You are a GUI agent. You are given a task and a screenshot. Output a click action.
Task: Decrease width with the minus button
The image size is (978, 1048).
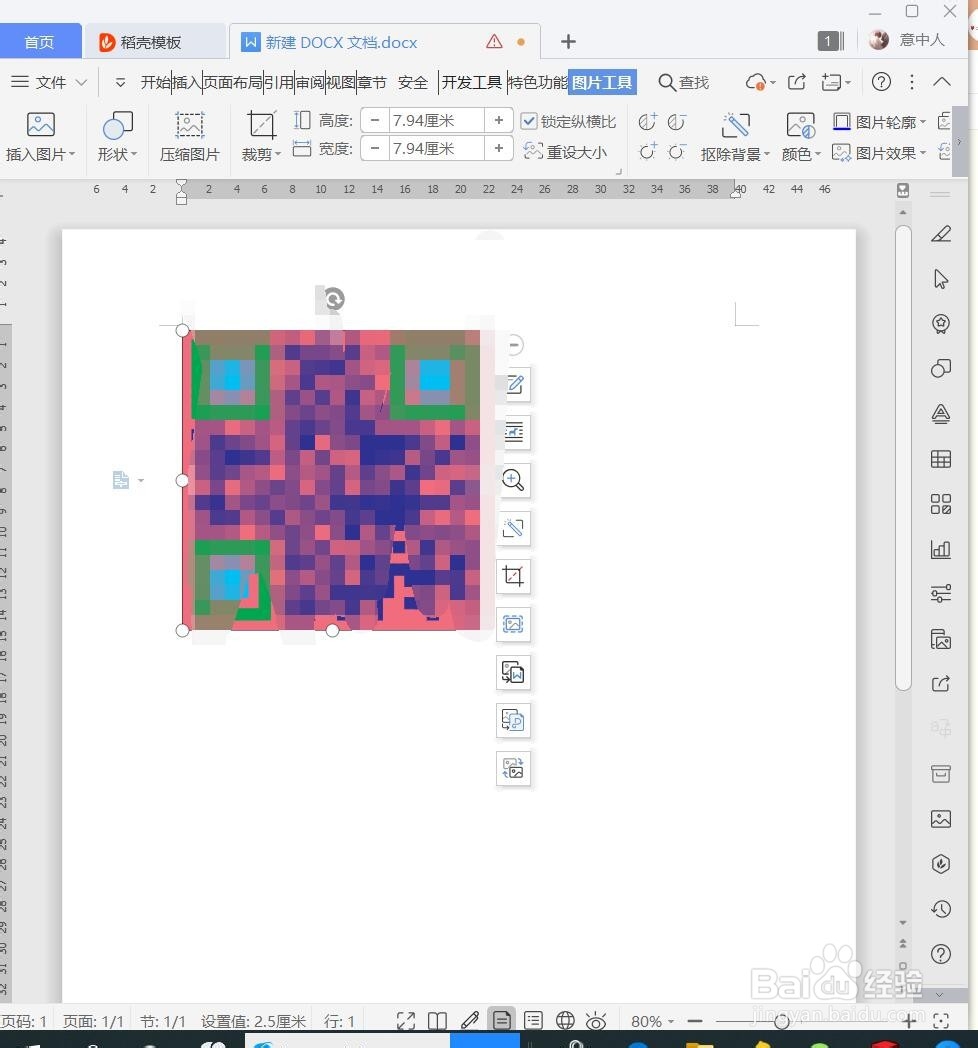(375, 148)
